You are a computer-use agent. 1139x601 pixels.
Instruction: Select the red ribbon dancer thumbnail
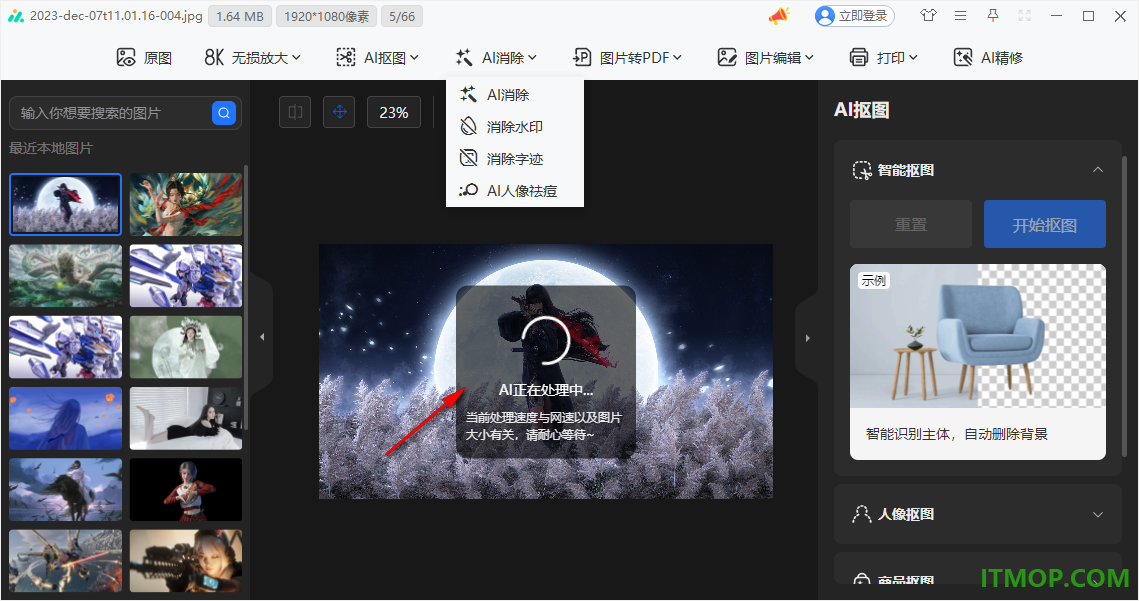point(186,204)
